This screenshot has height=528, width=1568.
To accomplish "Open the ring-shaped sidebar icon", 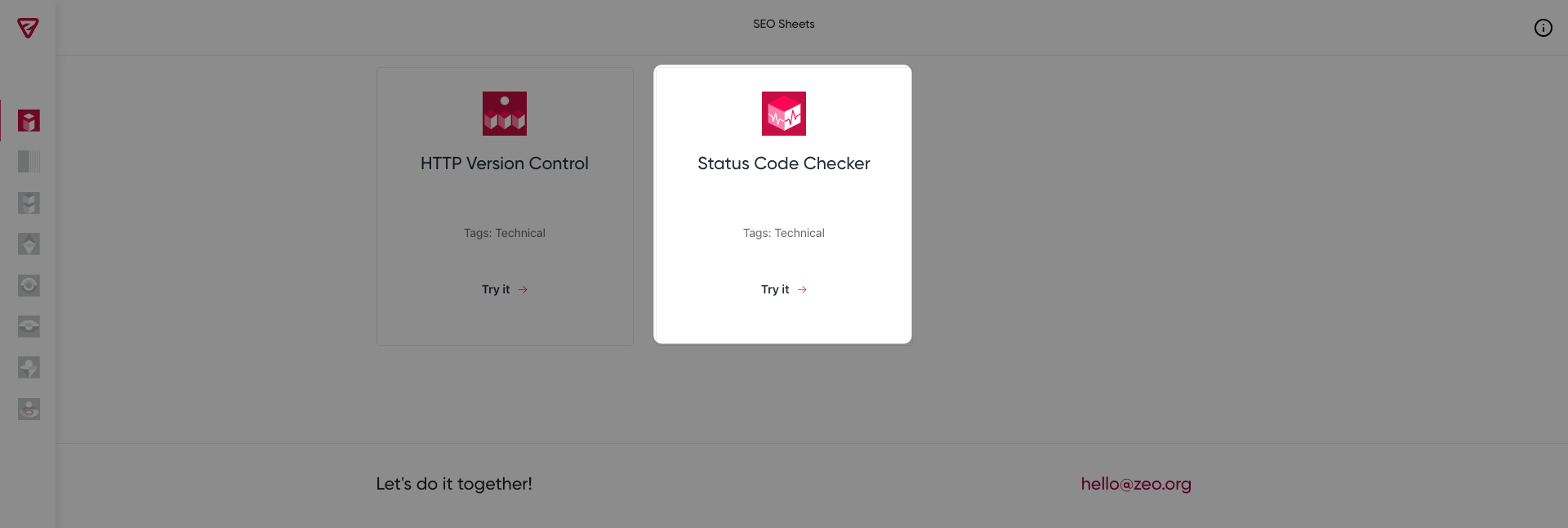I will [29, 285].
